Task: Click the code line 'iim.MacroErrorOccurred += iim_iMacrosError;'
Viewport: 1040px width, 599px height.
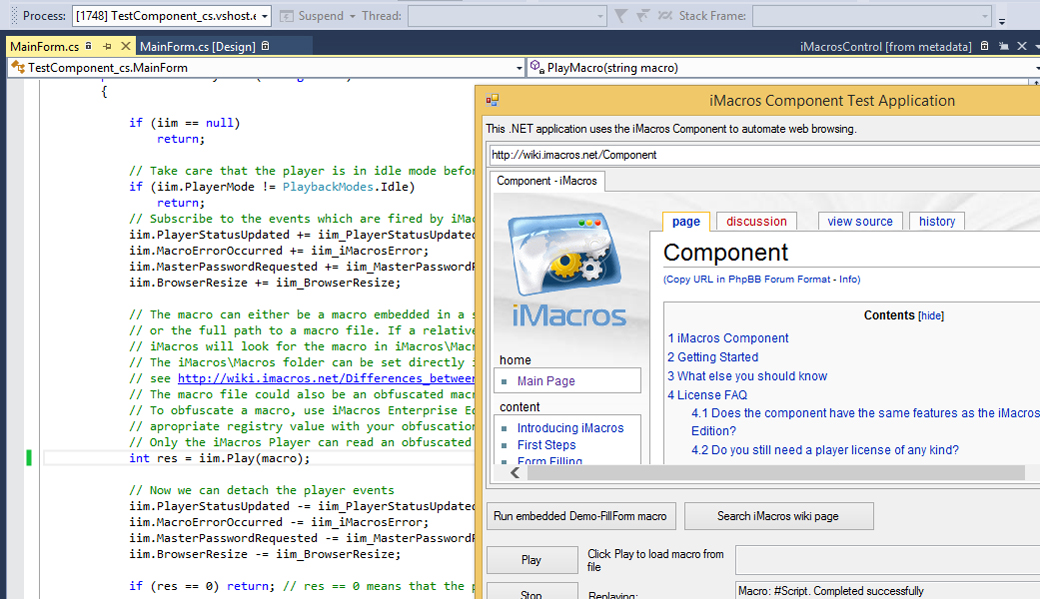Action: click(279, 251)
